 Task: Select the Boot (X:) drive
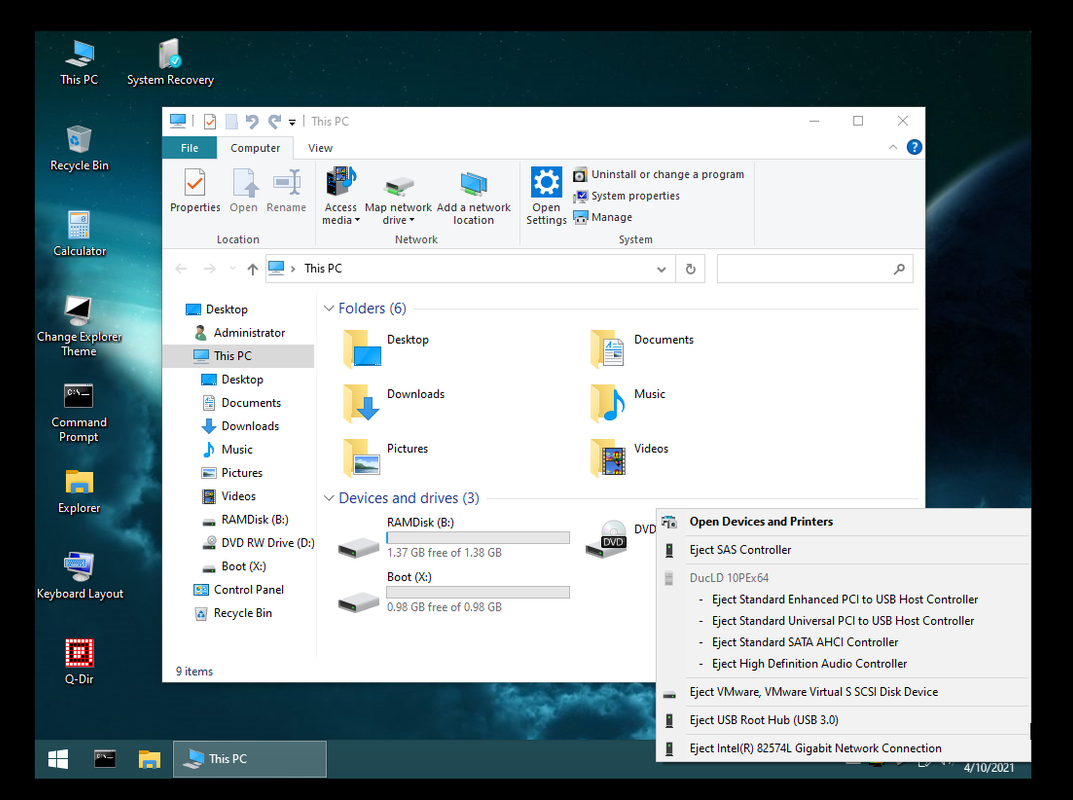[454, 592]
